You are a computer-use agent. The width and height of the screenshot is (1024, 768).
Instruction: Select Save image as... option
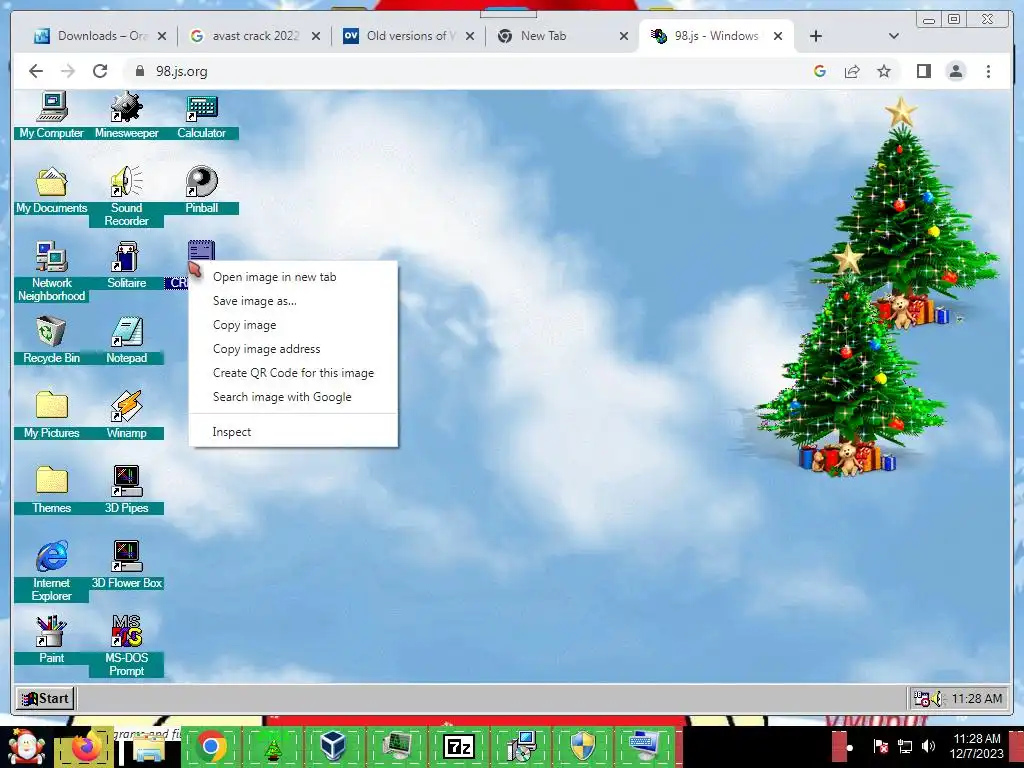click(x=293, y=301)
